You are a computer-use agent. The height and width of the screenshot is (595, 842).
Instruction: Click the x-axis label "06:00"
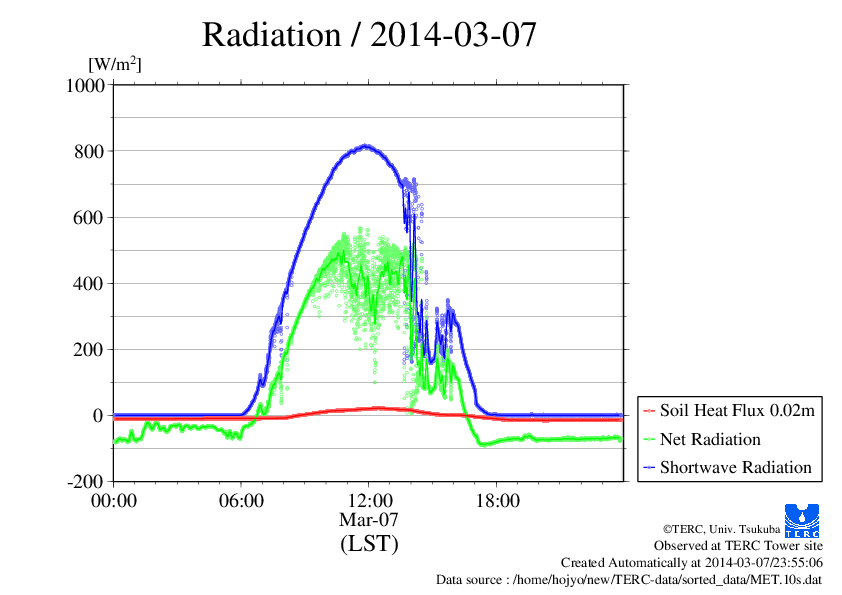(x=241, y=501)
